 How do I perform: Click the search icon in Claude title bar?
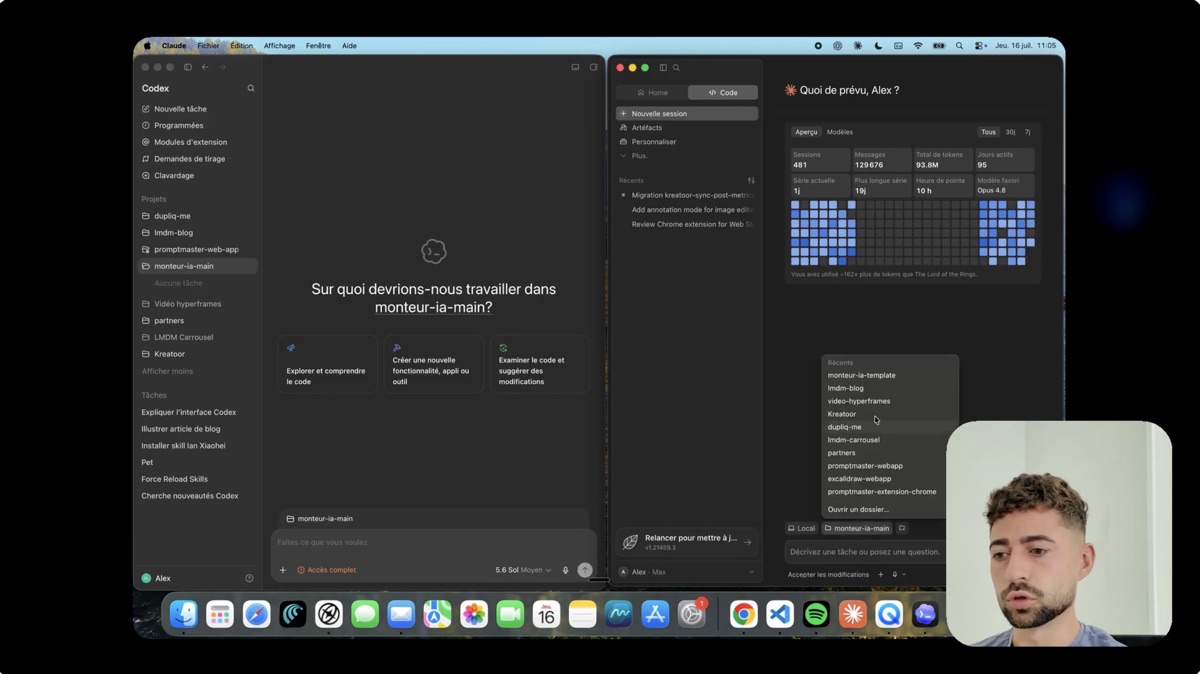click(x=676, y=68)
